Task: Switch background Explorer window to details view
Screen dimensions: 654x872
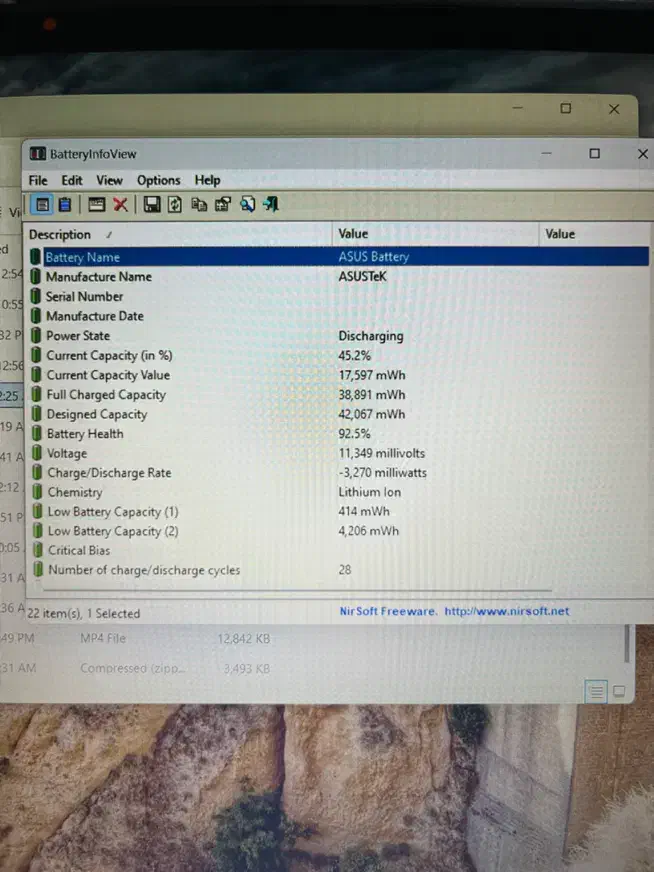Action: coord(595,690)
